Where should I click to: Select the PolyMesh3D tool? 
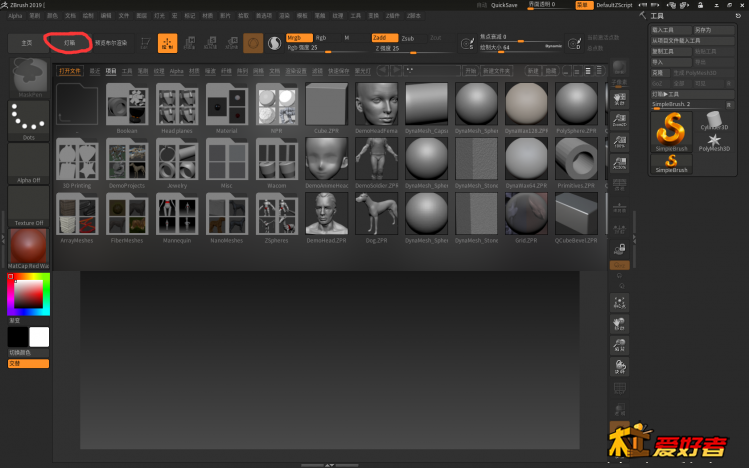point(714,142)
